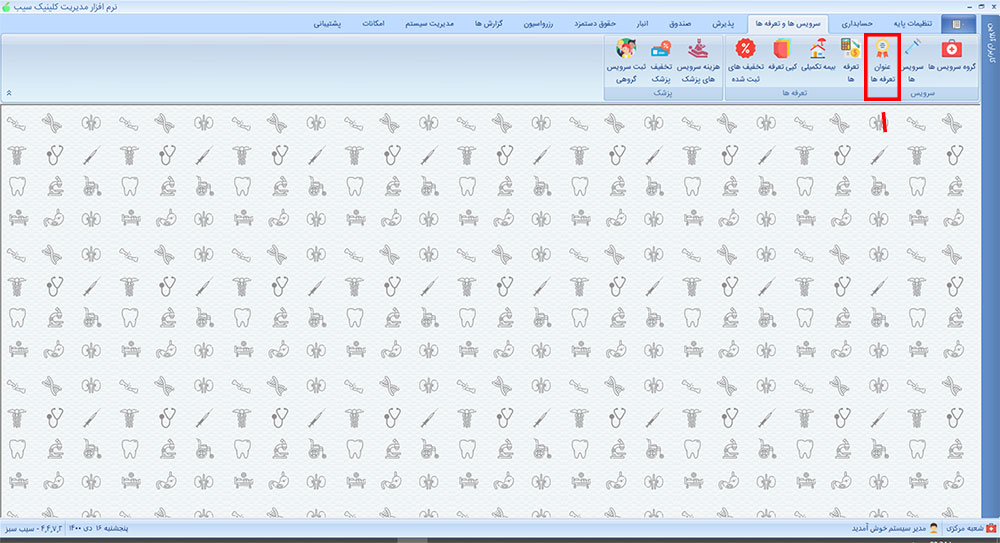Select تعرفه ها (Tariffs) calculator icon
The width and height of the screenshot is (1000, 543).
pyautogui.click(x=850, y=59)
